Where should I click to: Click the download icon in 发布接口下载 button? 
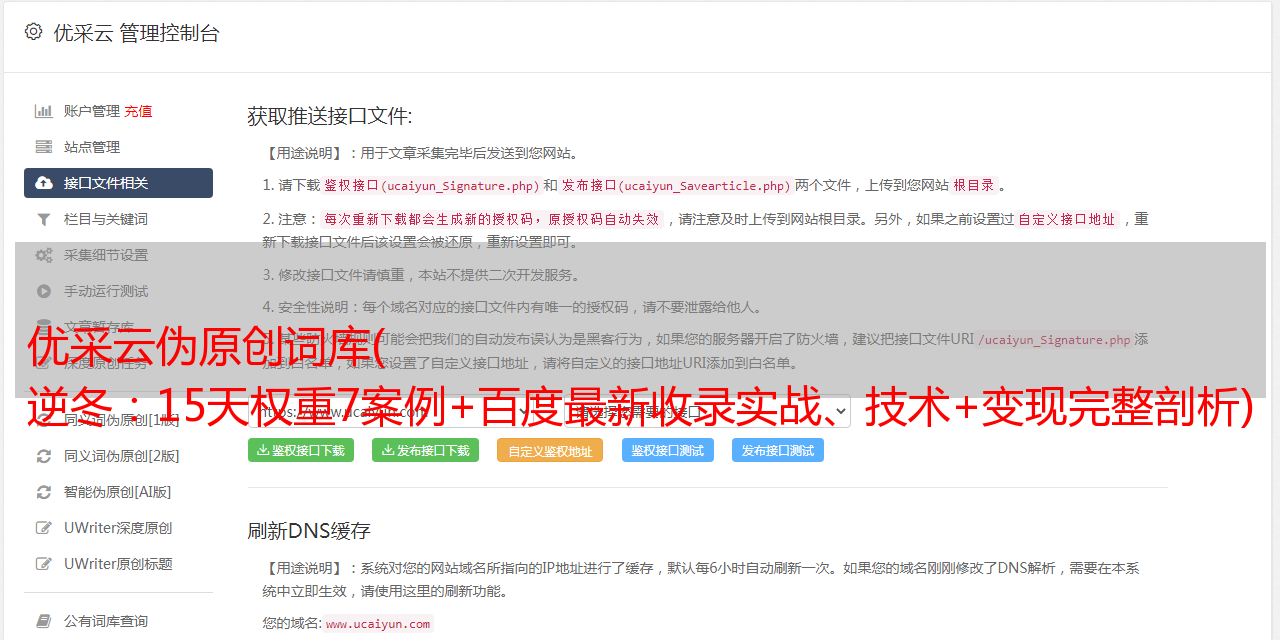(x=387, y=450)
